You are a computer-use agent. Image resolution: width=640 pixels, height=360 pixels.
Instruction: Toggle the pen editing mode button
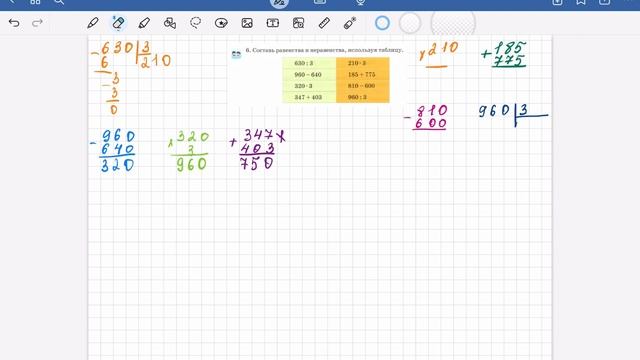[280, 3]
